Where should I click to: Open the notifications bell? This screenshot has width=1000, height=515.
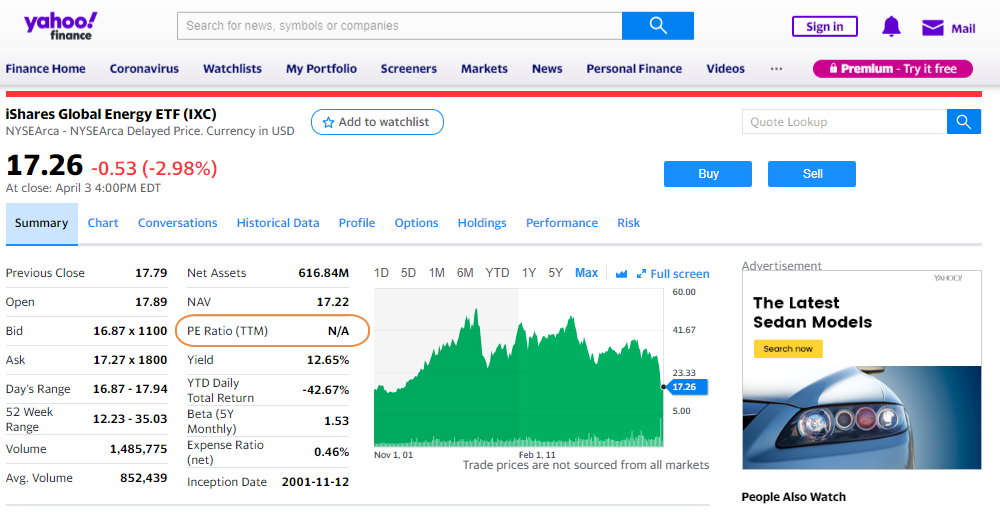point(891,27)
